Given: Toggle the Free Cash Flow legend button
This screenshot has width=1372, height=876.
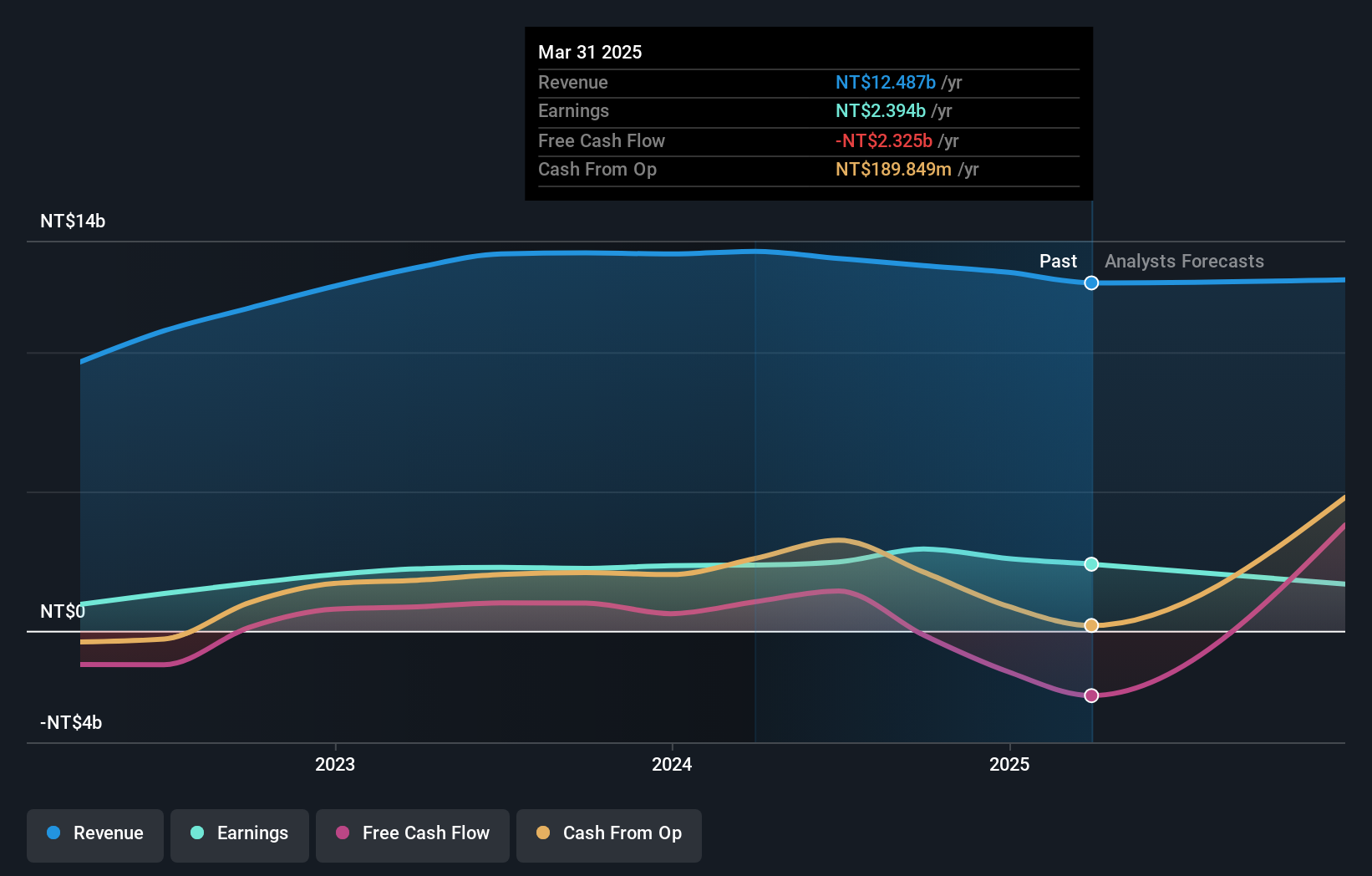Looking at the screenshot, I should tap(413, 835).
